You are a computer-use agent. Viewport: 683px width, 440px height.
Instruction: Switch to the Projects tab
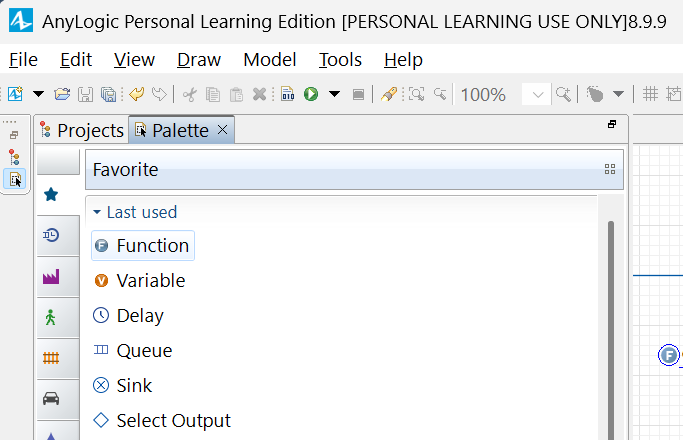81,130
